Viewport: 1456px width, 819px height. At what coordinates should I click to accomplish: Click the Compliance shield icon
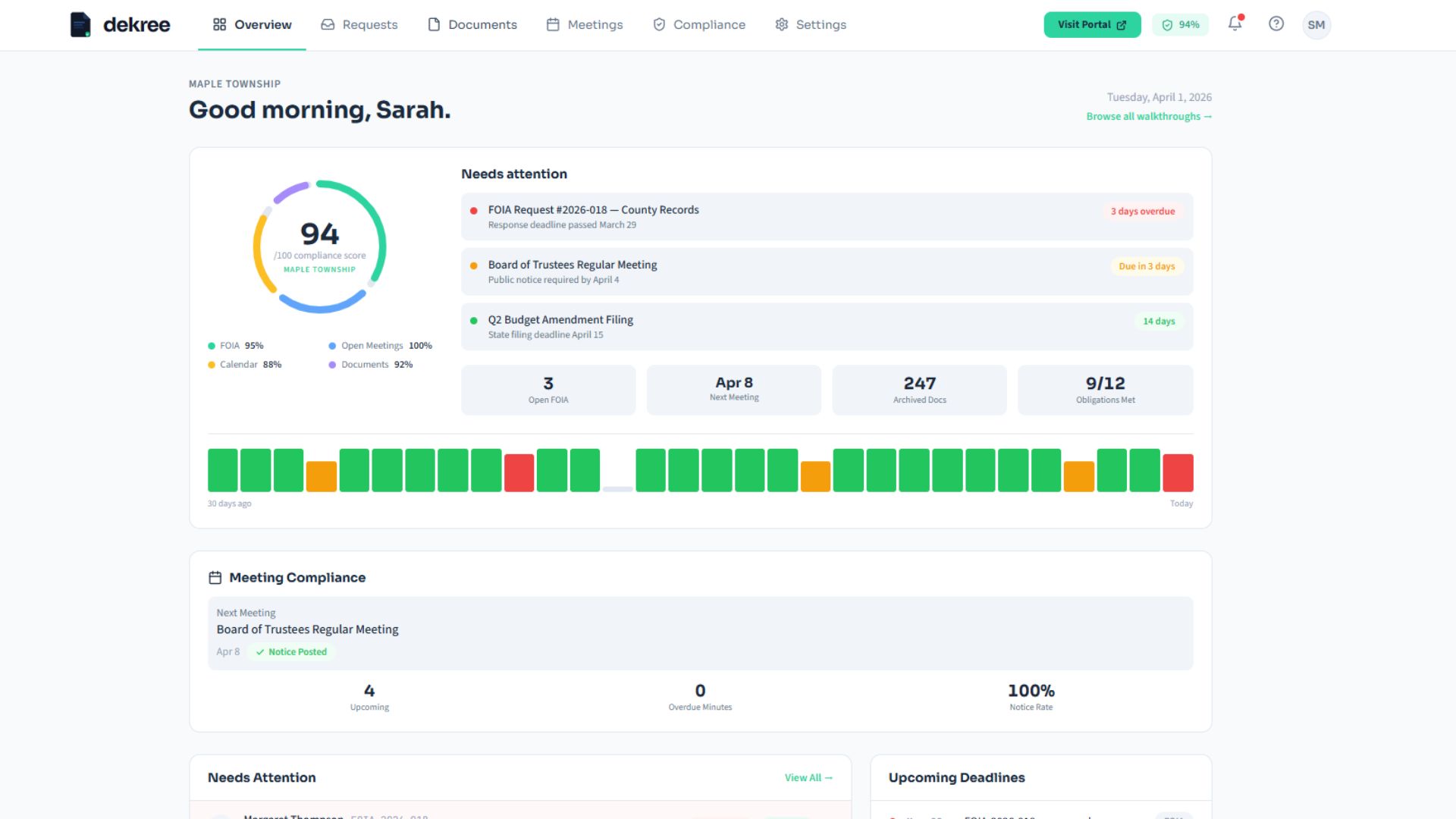[x=658, y=24]
